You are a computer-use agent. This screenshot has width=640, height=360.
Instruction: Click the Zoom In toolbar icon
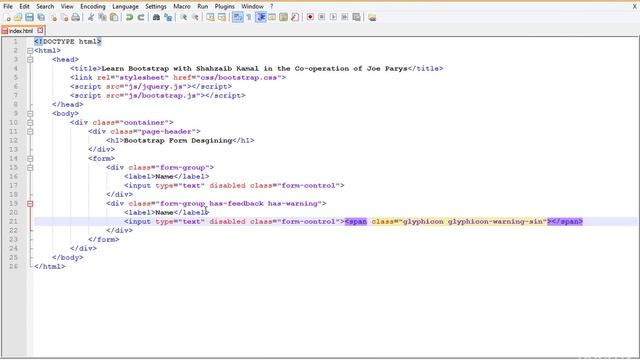184,17
